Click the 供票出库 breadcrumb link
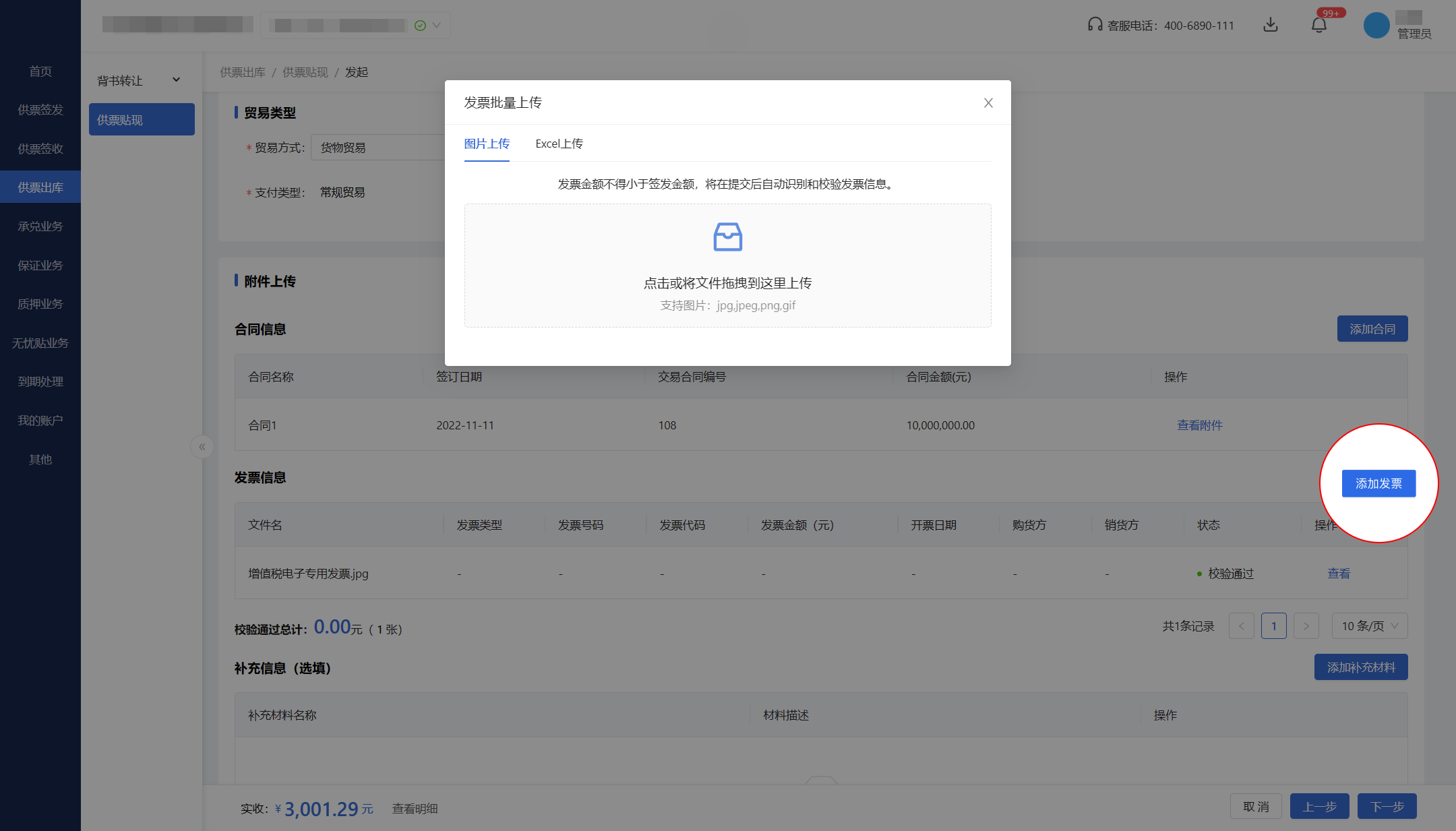The height and width of the screenshot is (831, 1456). coord(243,72)
